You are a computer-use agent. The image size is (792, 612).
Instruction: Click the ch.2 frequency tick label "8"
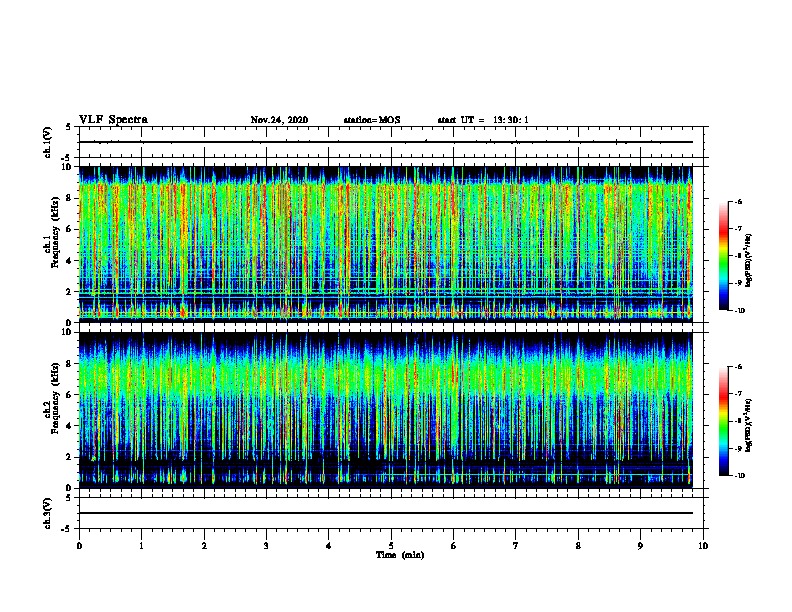click(70, 364)
